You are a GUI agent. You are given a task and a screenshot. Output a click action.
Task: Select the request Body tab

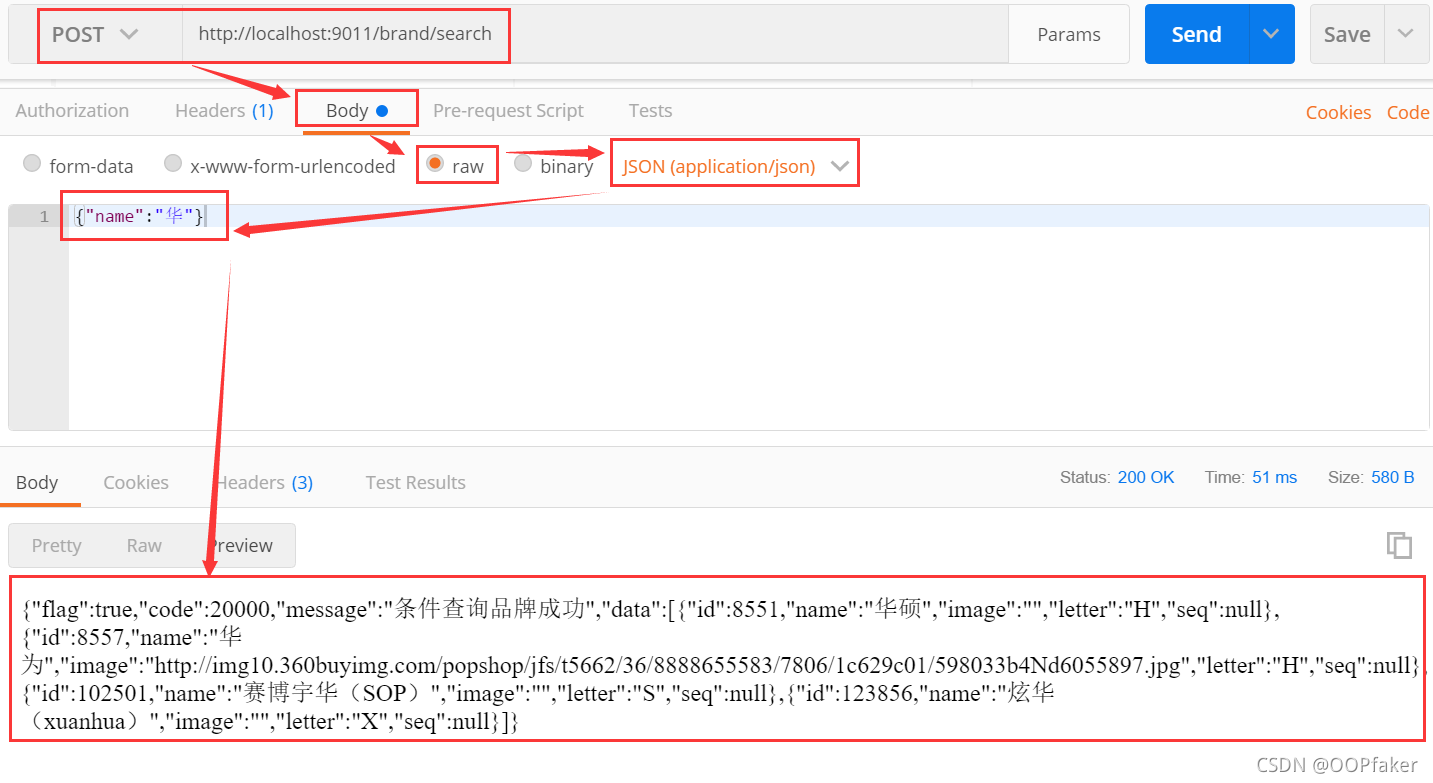[x=357, y=111]
